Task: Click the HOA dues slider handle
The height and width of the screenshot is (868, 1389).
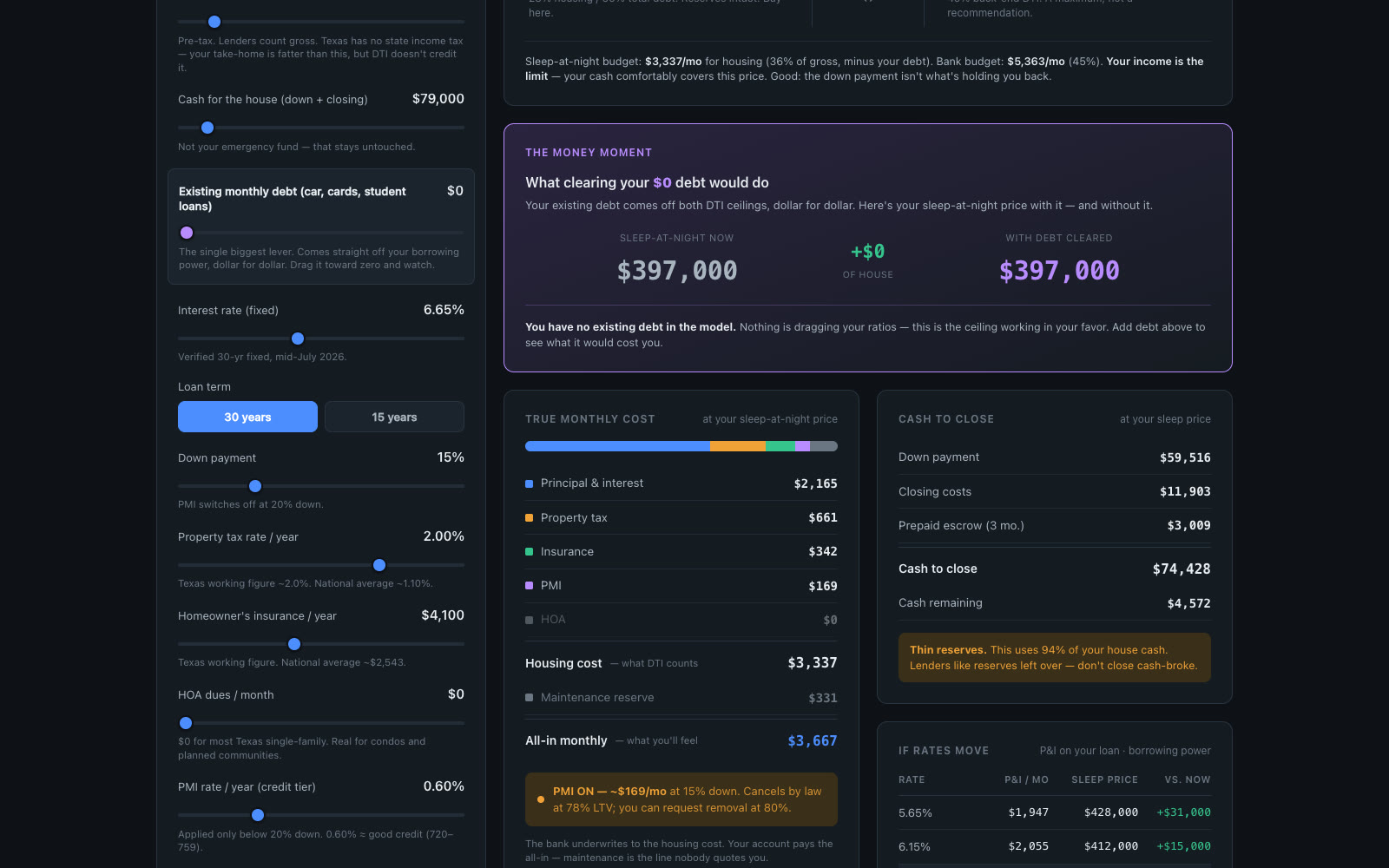Action: (186, 723)
